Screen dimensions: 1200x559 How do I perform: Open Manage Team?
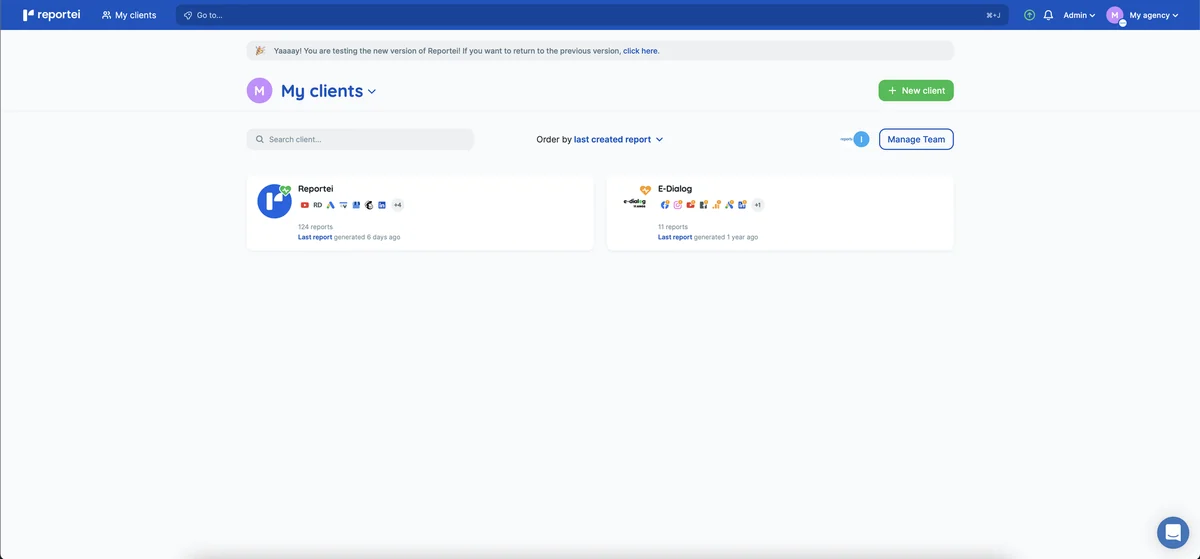916,139
